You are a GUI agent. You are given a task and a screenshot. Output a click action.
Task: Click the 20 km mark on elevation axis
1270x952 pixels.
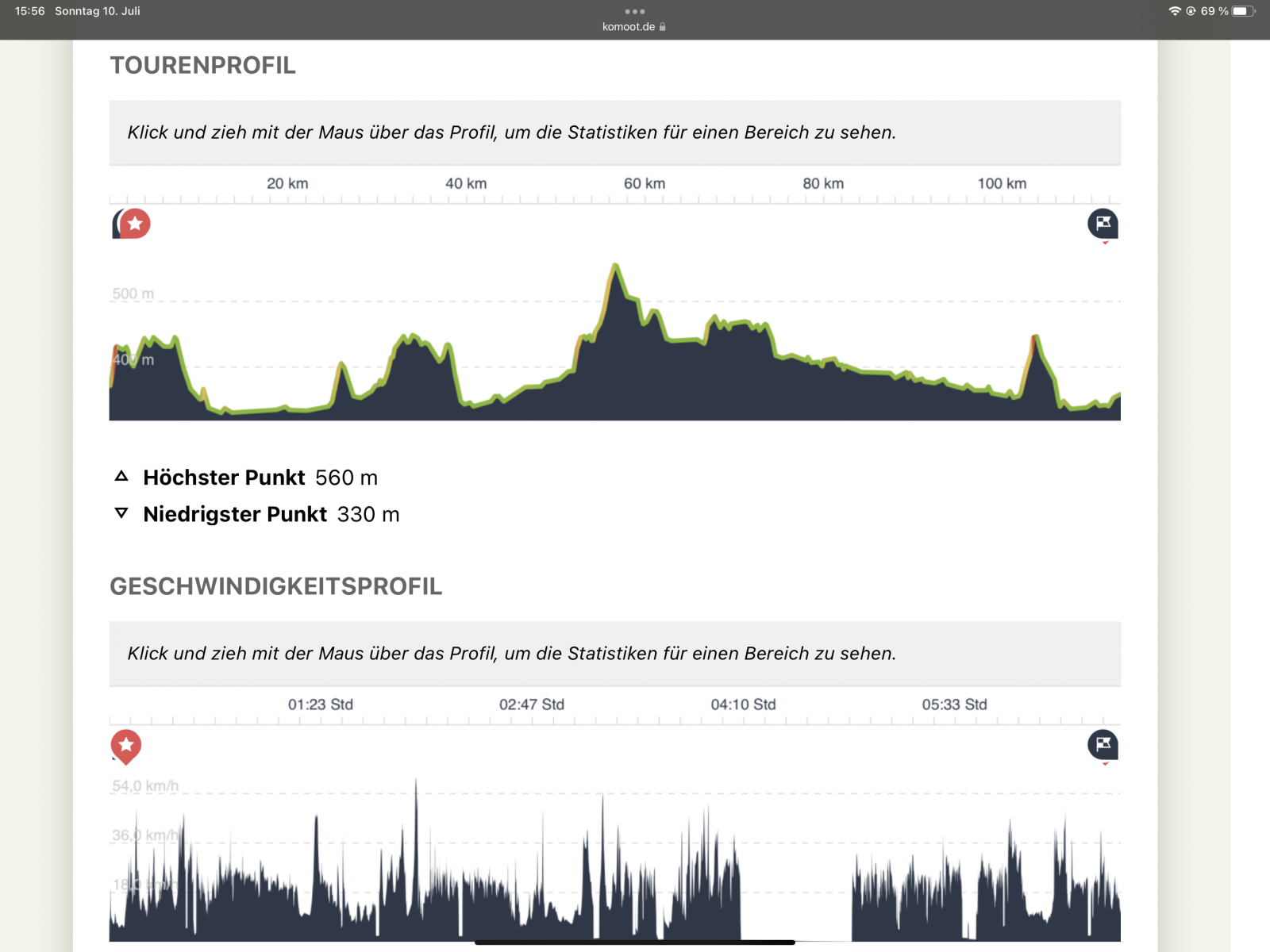pyautogui.click(x=287, y=184)
